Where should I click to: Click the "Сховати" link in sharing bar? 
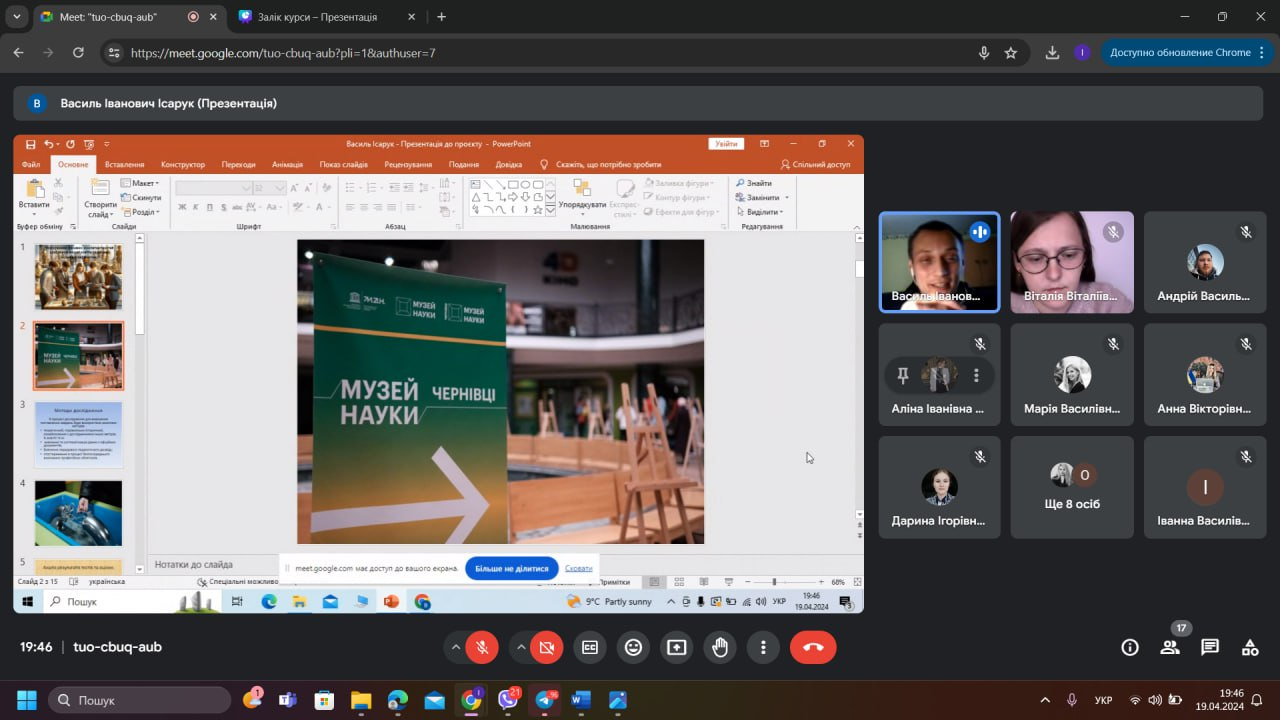point(579,568)
